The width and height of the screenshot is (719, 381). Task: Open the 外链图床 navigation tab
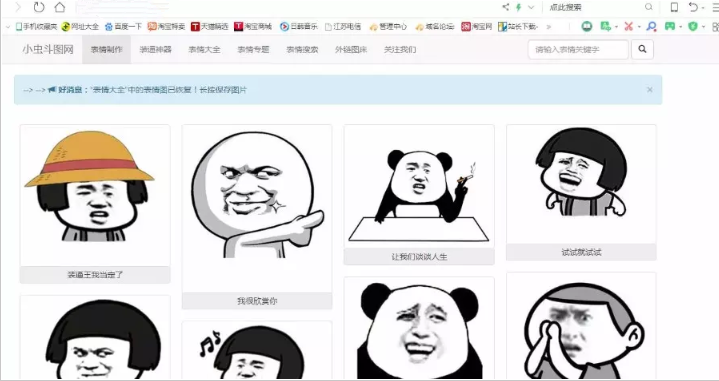click(351, 50)
